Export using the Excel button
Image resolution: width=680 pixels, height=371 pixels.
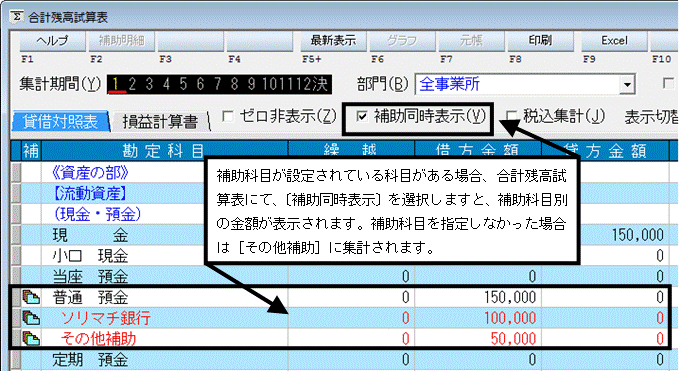pos(614,41)
